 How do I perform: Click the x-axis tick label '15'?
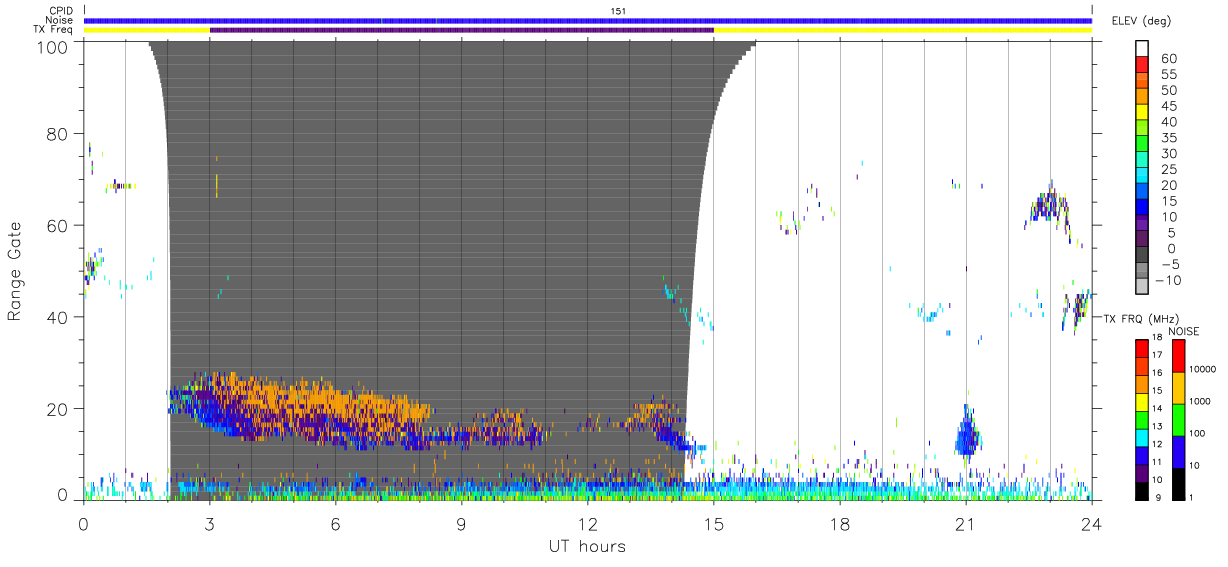[714, 524]
